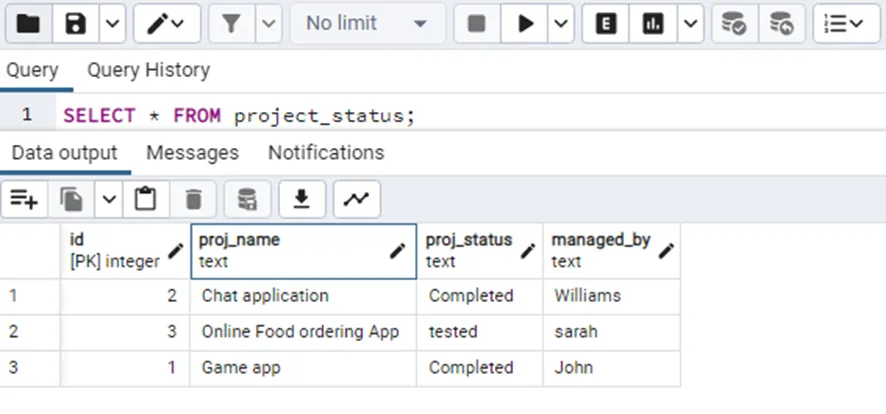Click the Add row button
Screen dimensions: 886x414
24,200
